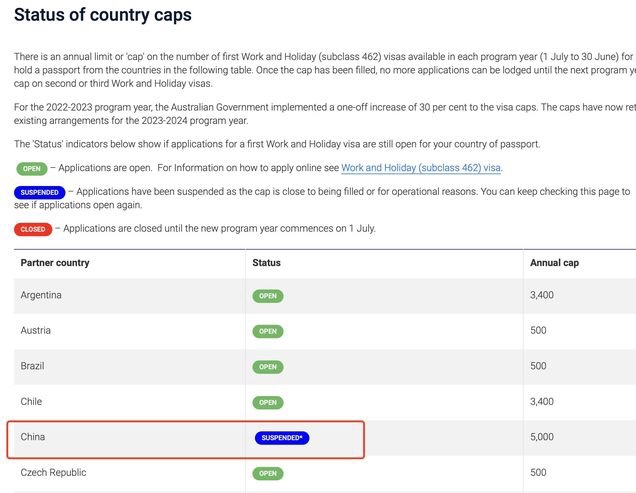This screenshot has height=493, width=636.
Task: Open Work and Holiday (subclass 462) visa link
Action: 421,168
